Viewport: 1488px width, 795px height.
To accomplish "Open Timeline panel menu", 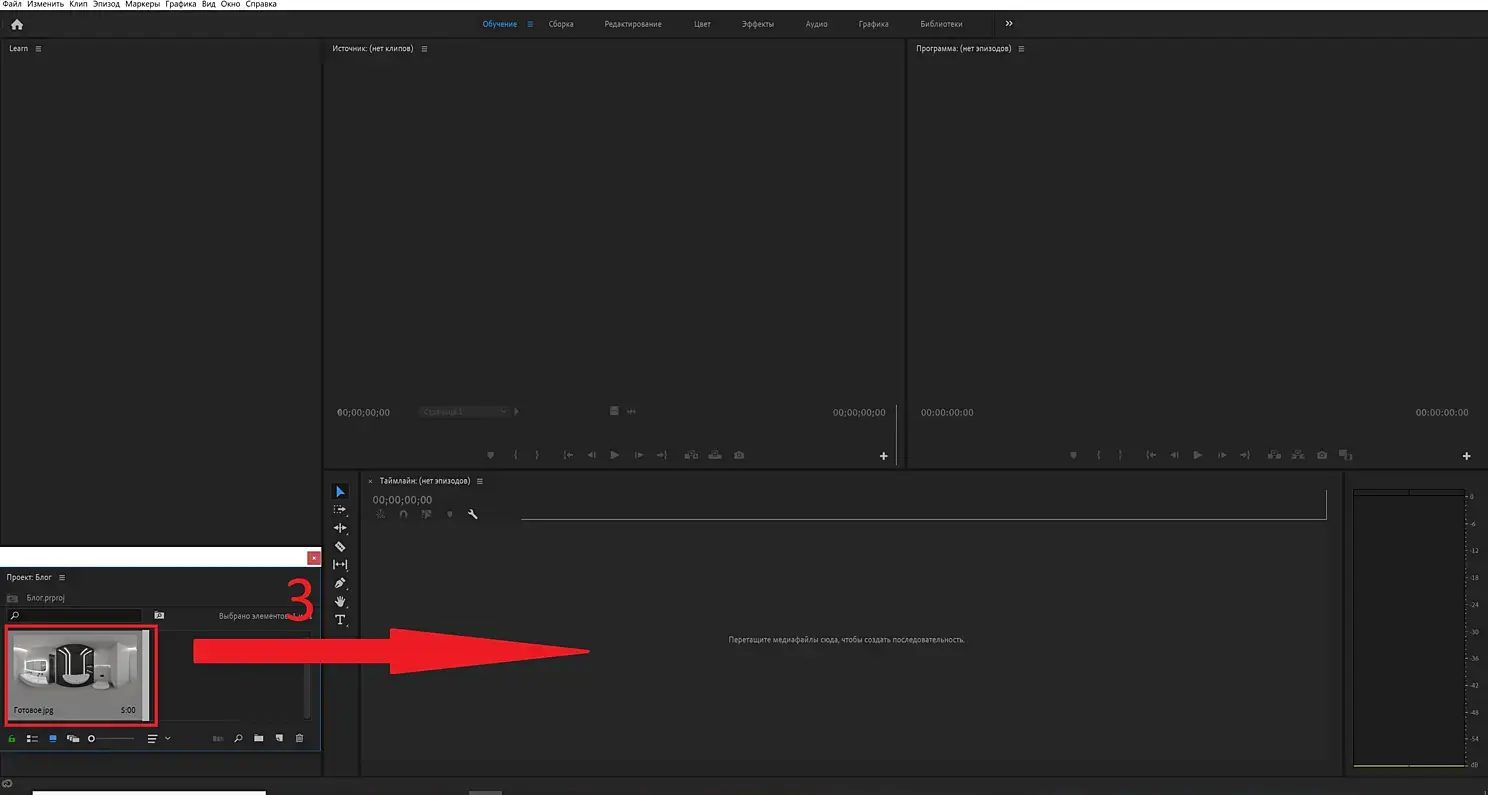I will pos(480,481).
